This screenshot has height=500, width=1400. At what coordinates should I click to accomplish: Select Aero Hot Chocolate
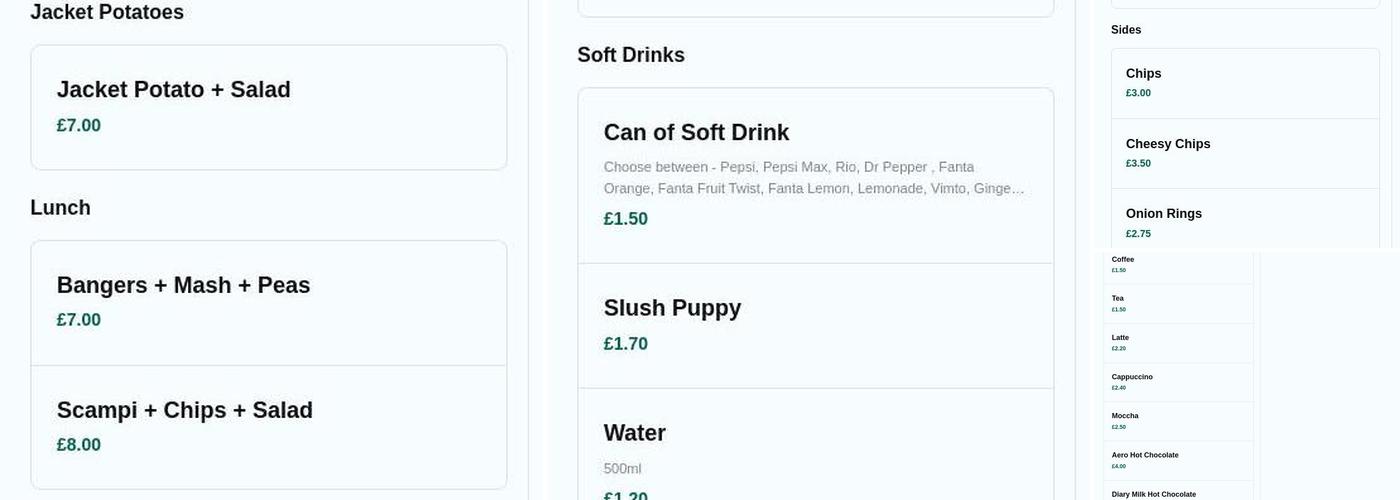coord(1178,460)
